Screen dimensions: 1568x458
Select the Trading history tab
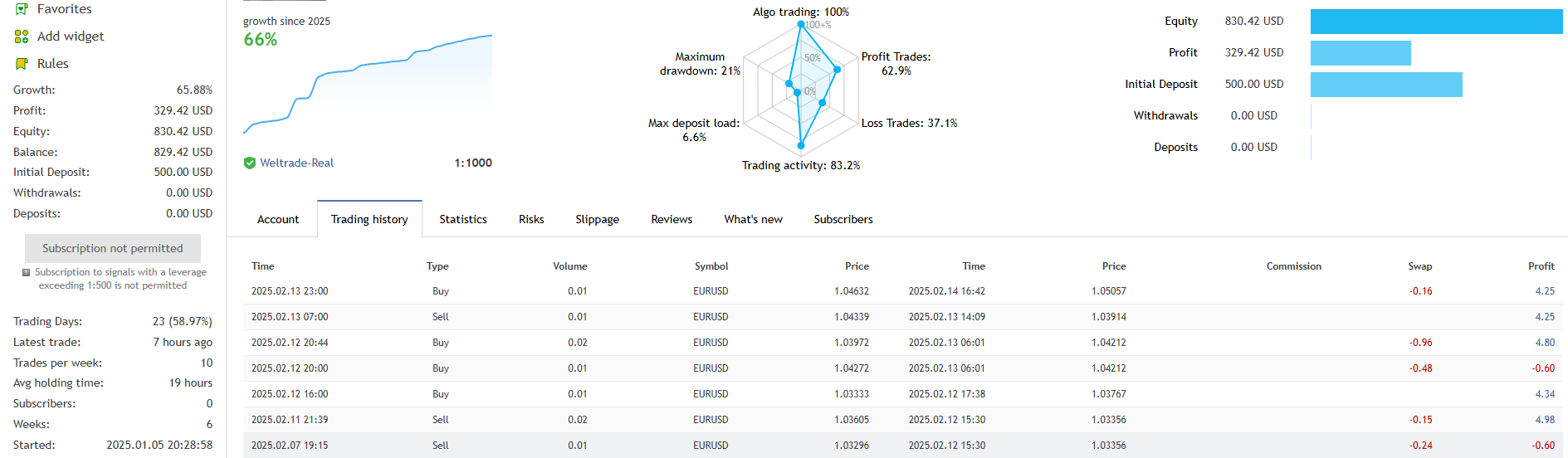[369, 219]
